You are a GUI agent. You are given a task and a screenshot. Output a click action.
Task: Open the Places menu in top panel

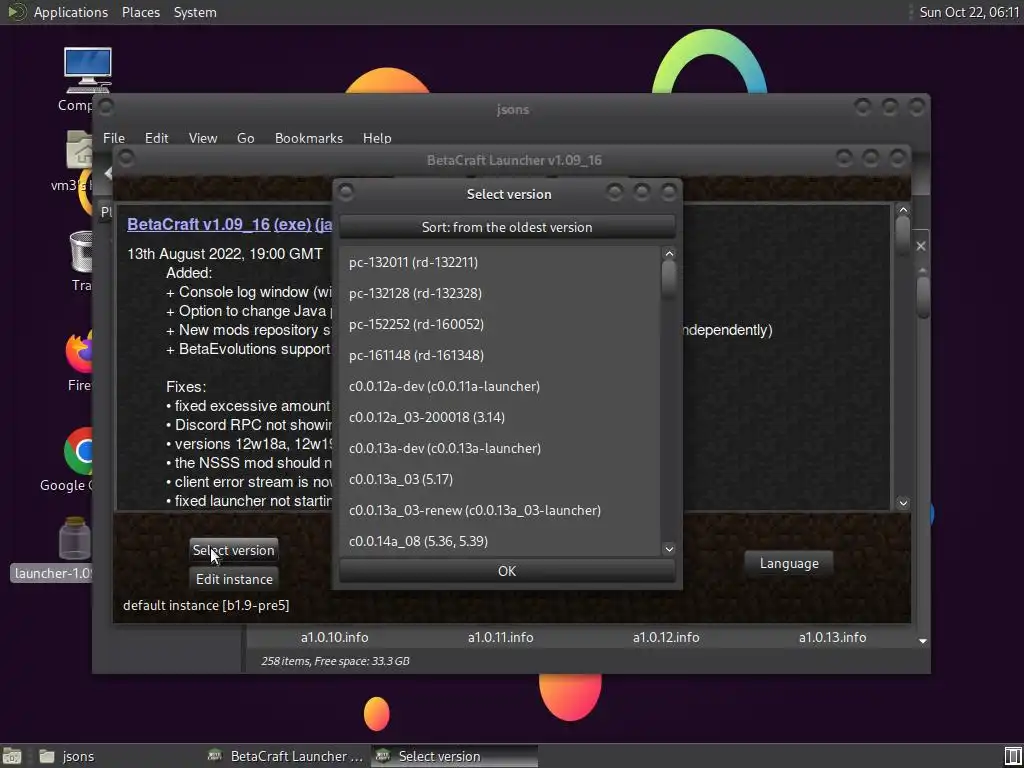pyautogui.click(x=141, y=12)
